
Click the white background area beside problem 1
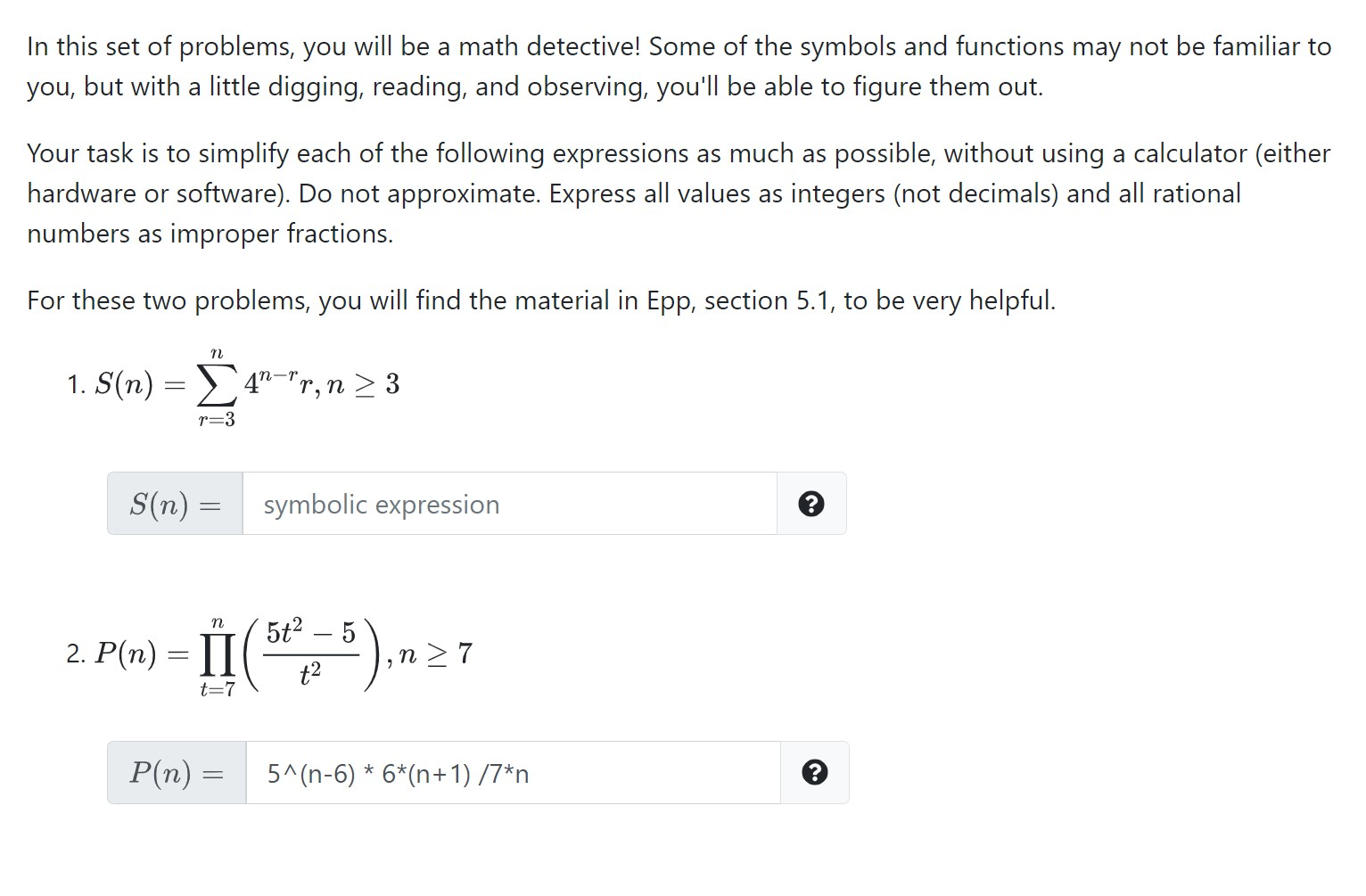pos(981,385)
